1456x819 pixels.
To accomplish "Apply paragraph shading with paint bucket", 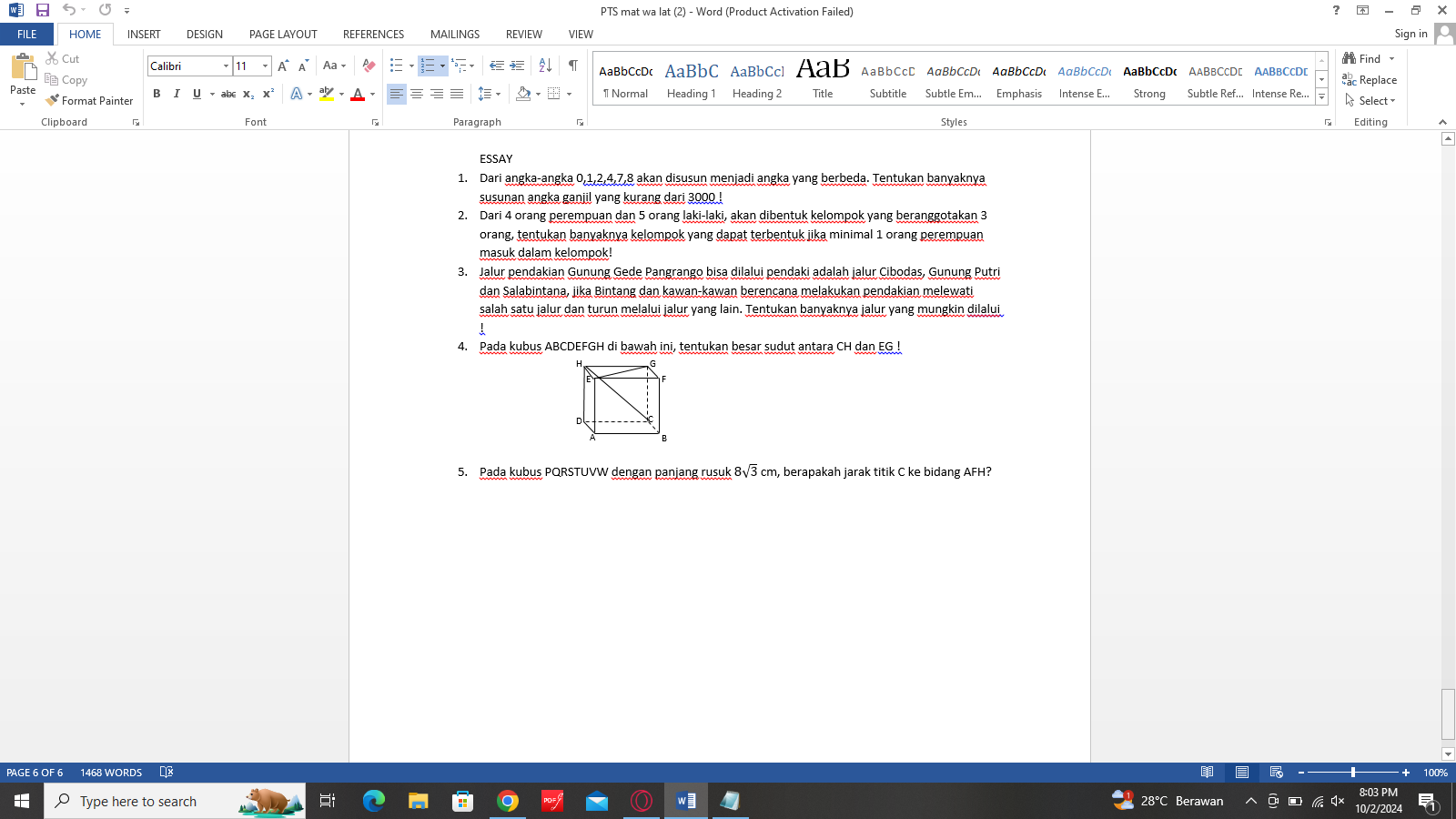I will (523, 94).
